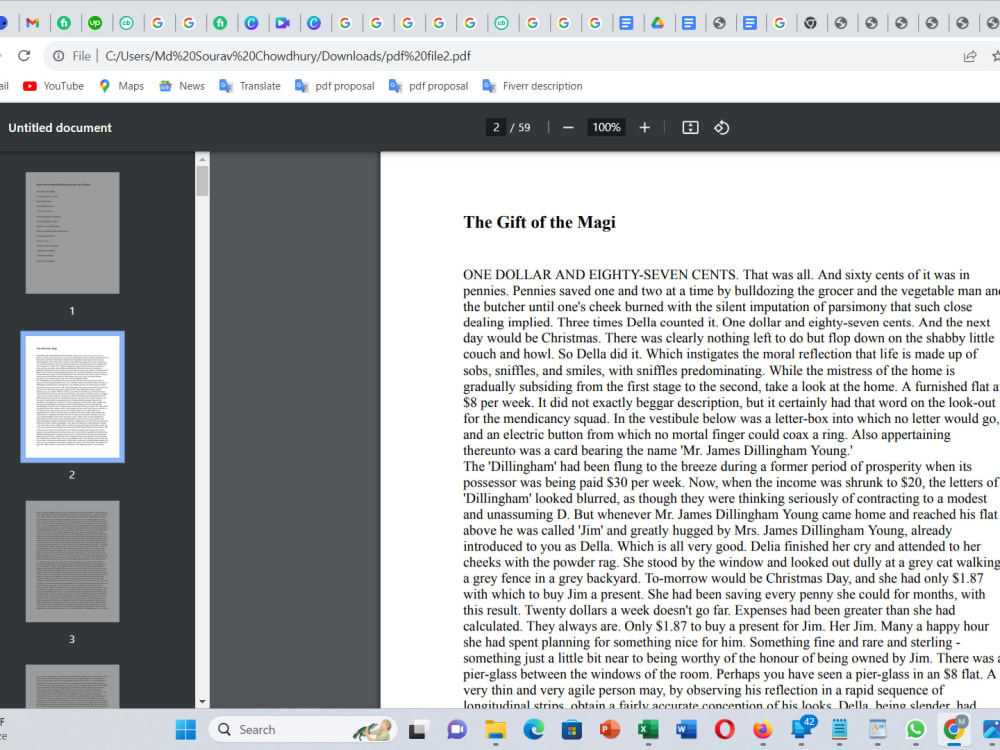Fit PDF to page

690,128
